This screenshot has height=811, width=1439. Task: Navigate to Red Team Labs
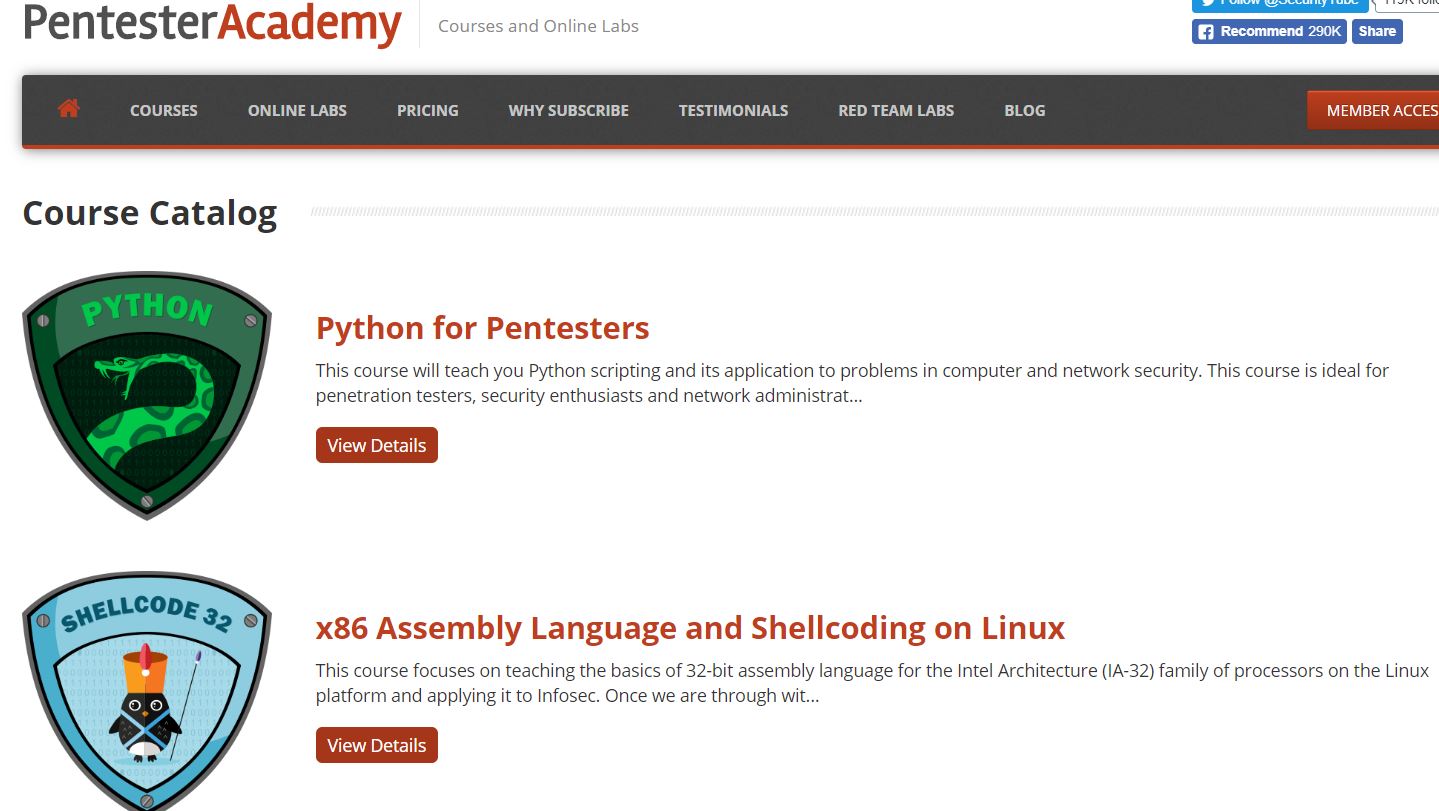coord(896,111)
